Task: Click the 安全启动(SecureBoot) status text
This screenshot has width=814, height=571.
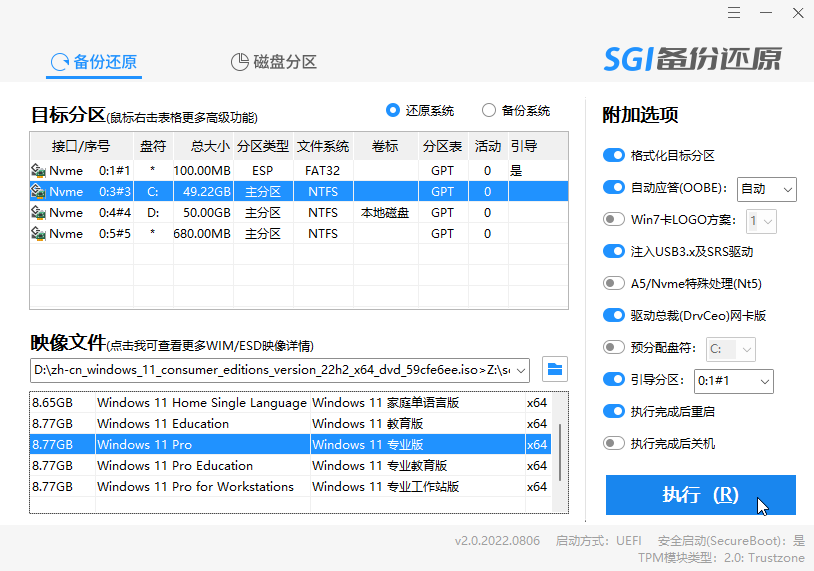Action: tap(731, 541)
